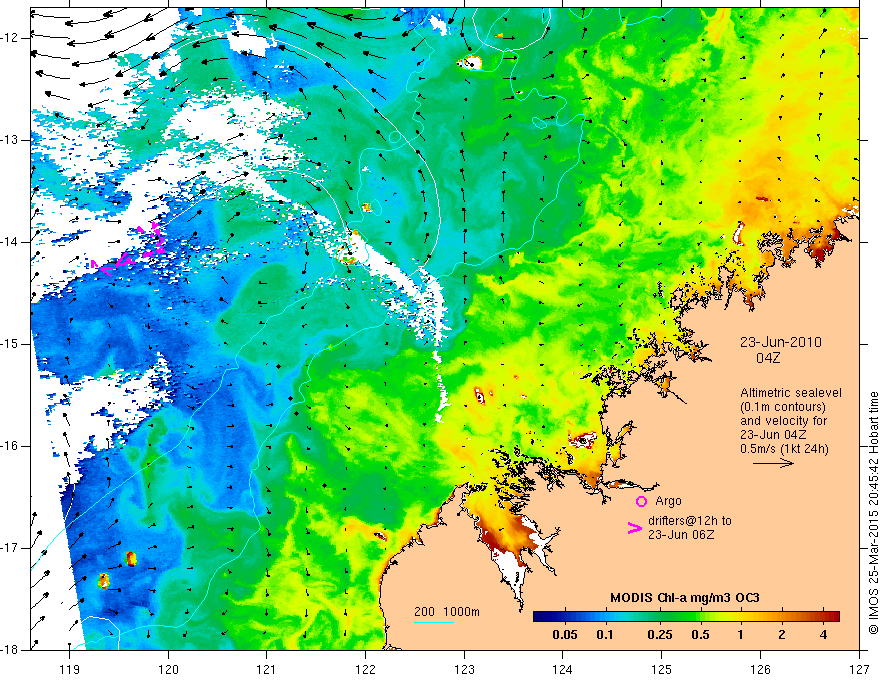Click the magenta Argo circle legend symbol
Image resolution: width=880 pixels, height=680 pixels.
click(x=641, y=501)
